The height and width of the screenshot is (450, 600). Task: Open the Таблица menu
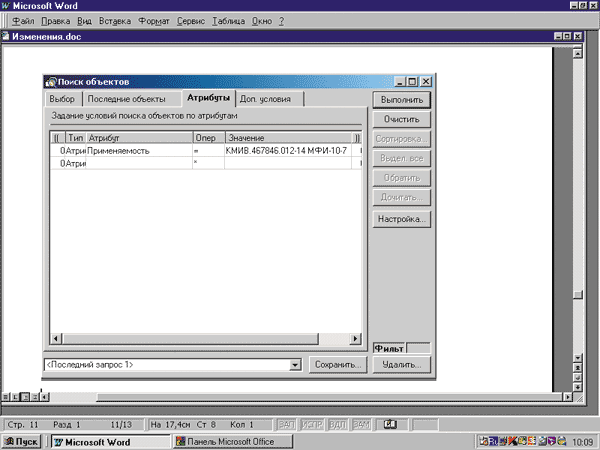(227, 20)
